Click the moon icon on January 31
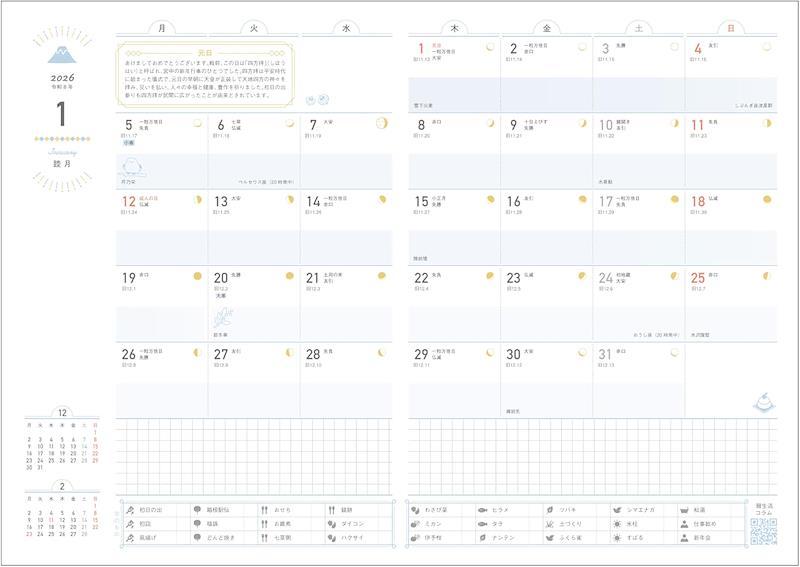Image resolution: width=800 pixels, height=567 pixels. tap(674, 353)
